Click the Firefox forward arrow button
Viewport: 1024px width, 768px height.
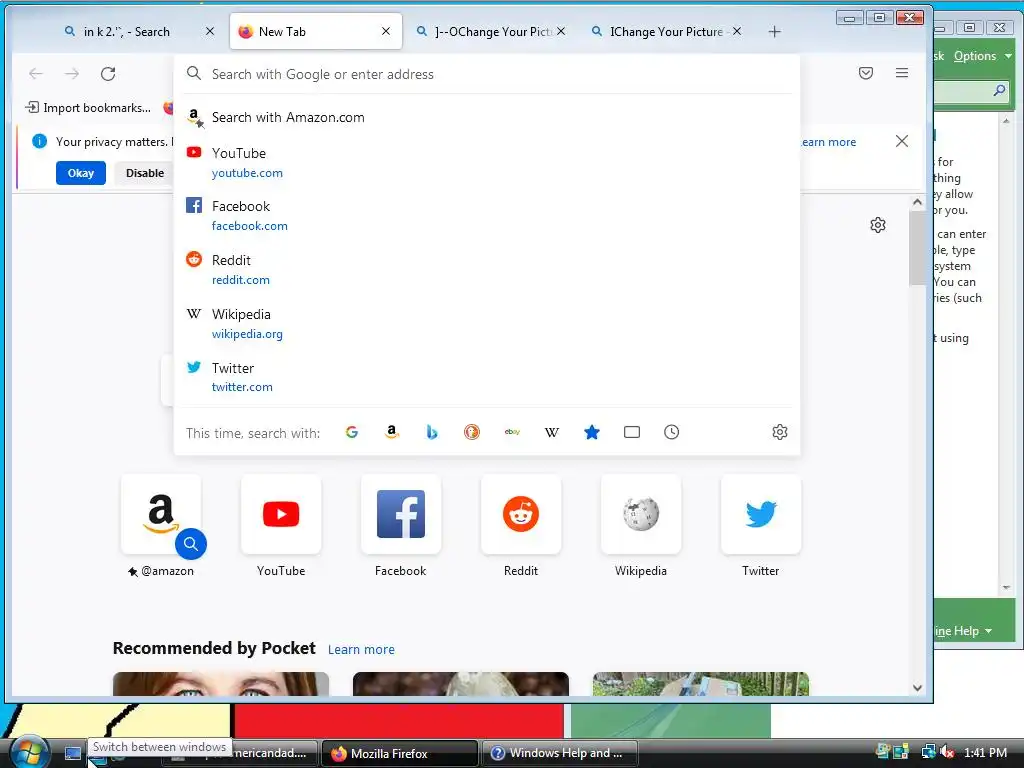[x=72, y=74]
